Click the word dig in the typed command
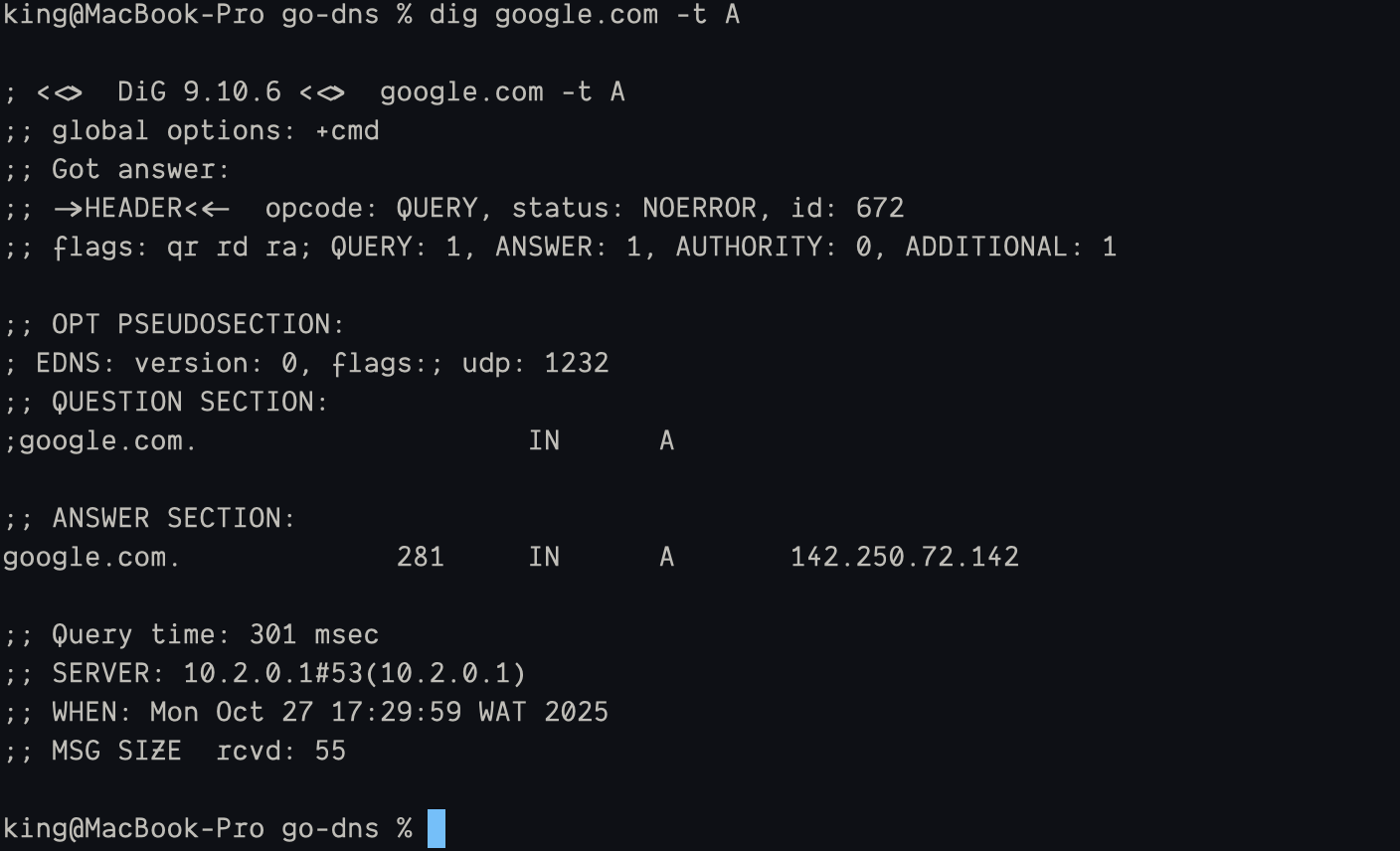The image size is (1400, 851). click(452, 15)
